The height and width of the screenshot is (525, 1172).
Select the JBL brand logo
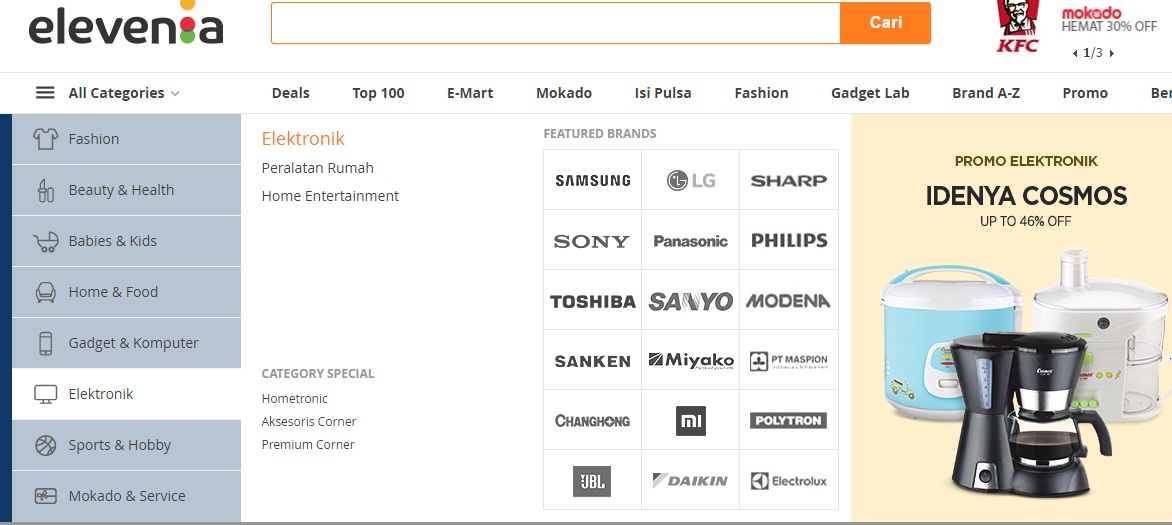(592, 481)
